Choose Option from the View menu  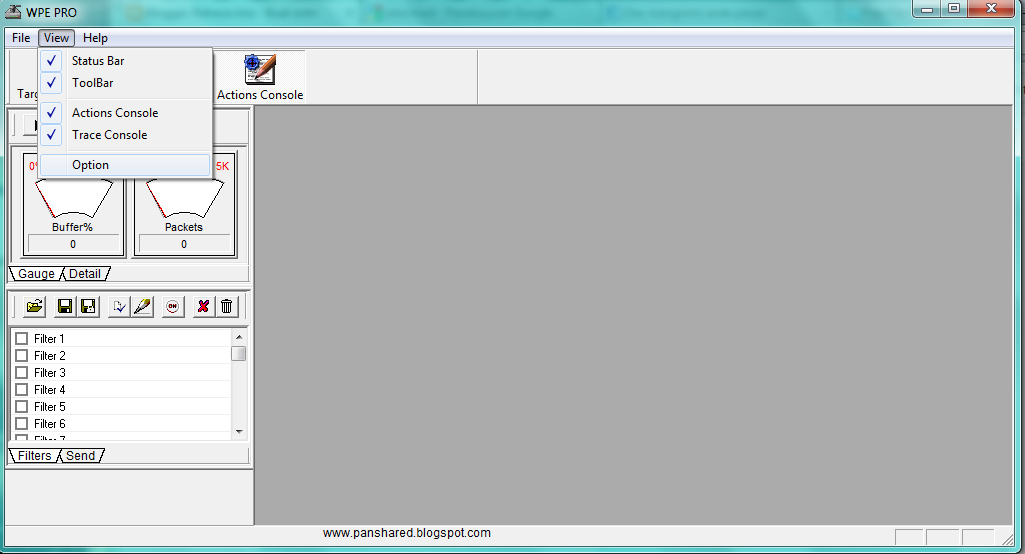(125, 165)
